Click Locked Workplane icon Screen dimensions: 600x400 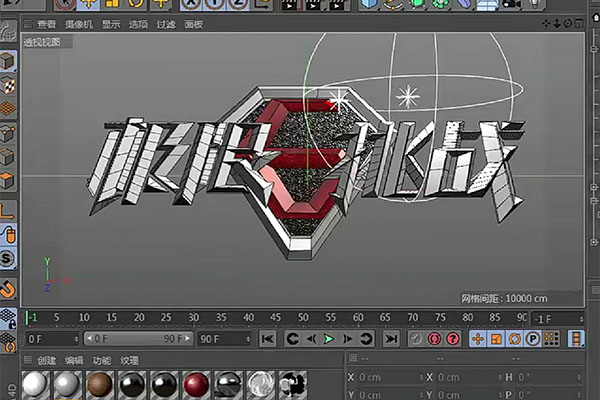click(x=8, y=318)
